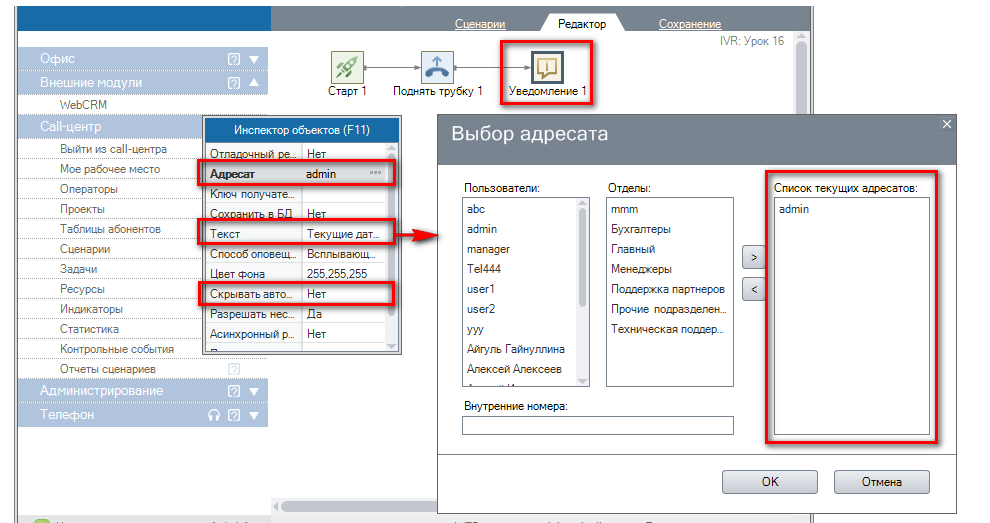Select the Уведомление 1 notification node
The image size is (990, 523).
[547, 66]
